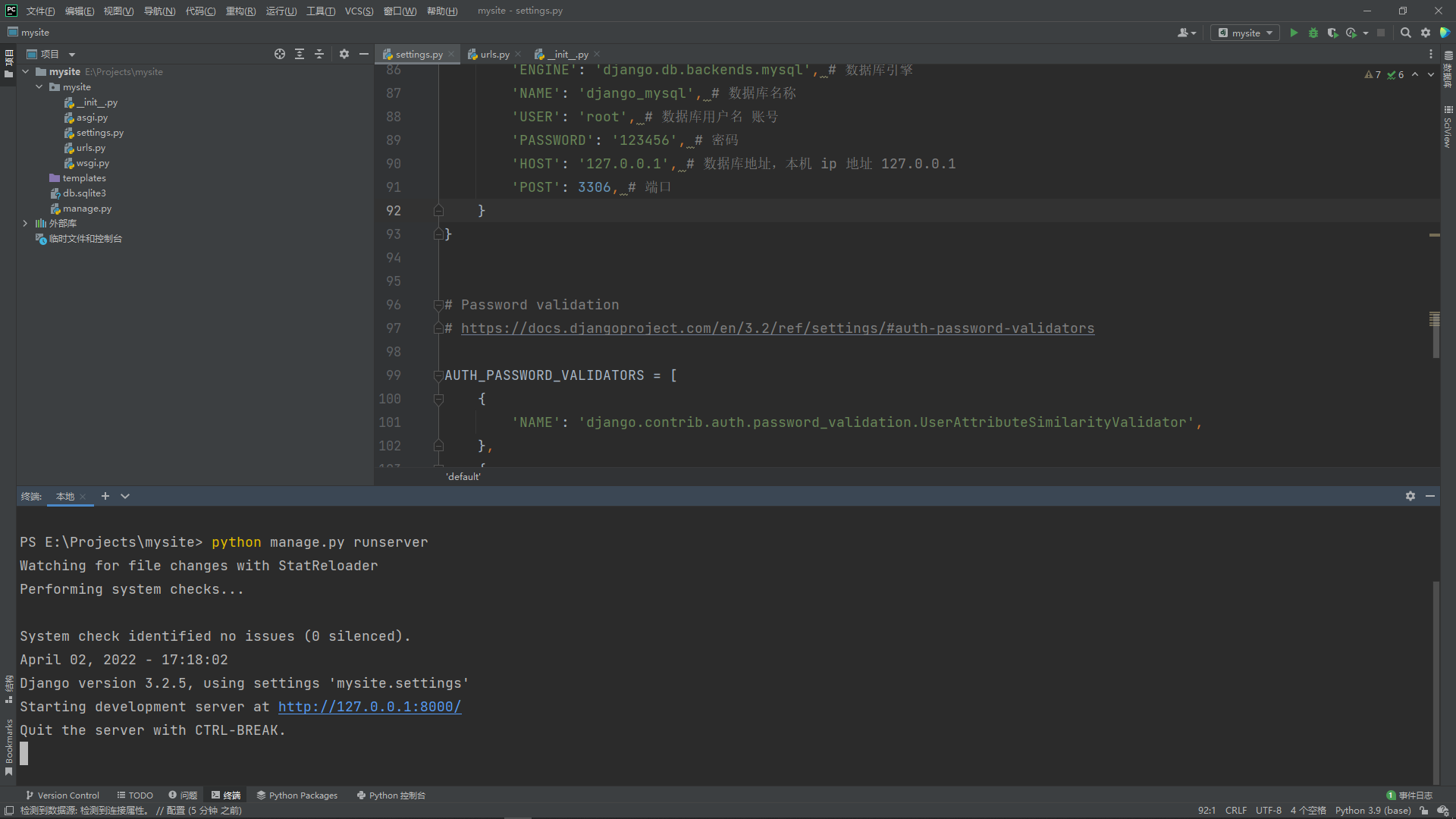Open IDE status settings icon at status bar end
The width and height of the screenshot is (1456, 819).
point(1443,811)
